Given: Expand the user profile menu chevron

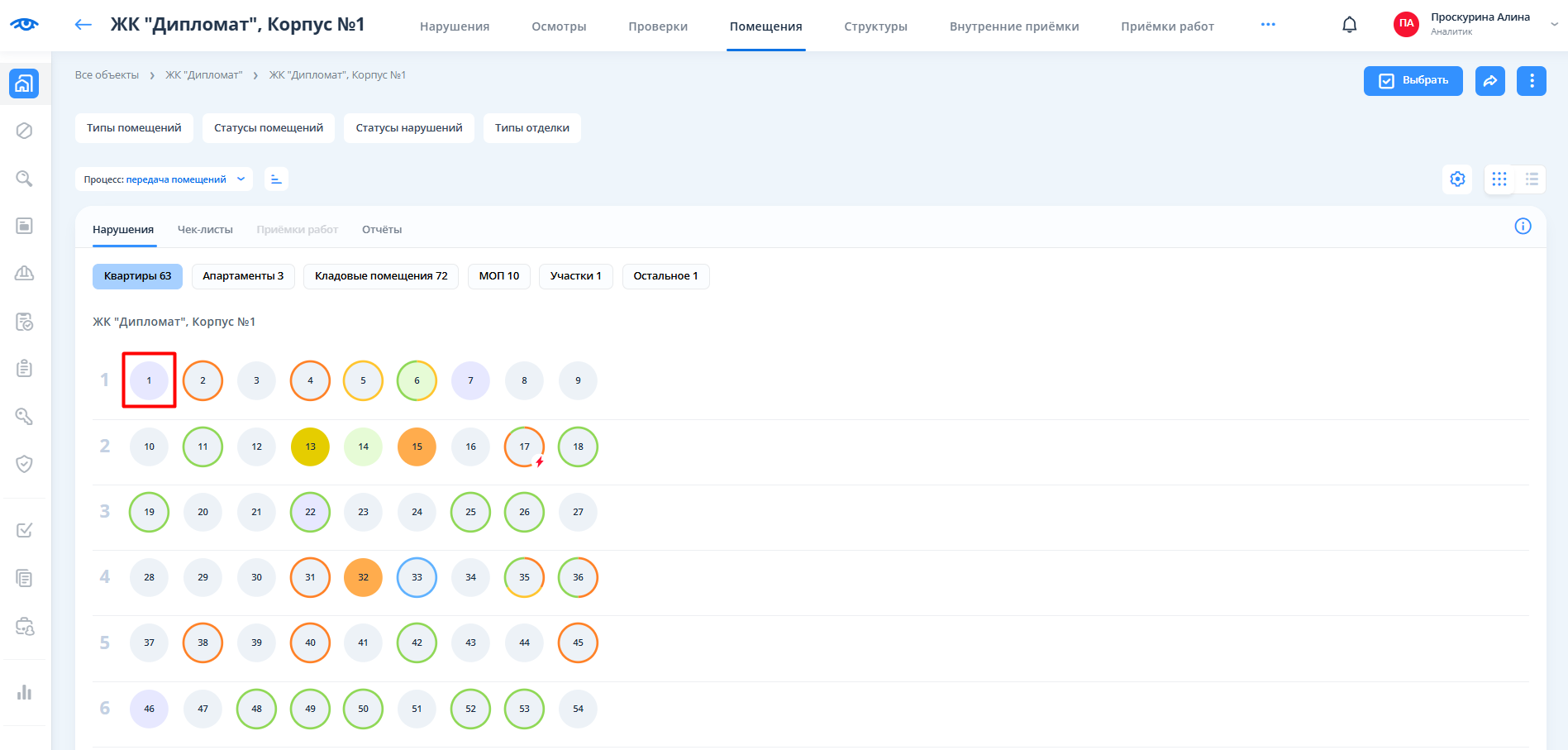Looking at the screenshot, I should pyautogui.click(x=1554, y=25).
